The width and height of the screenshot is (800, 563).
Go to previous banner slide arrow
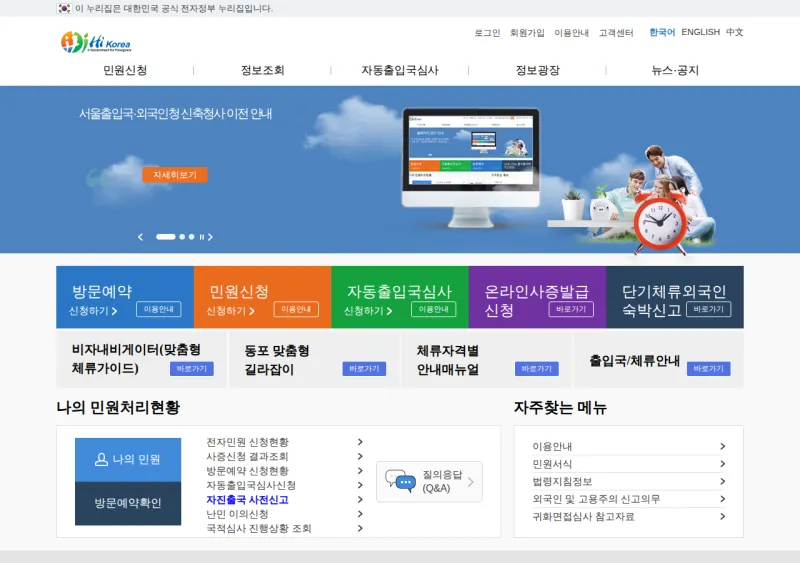[x=140, y=237]
